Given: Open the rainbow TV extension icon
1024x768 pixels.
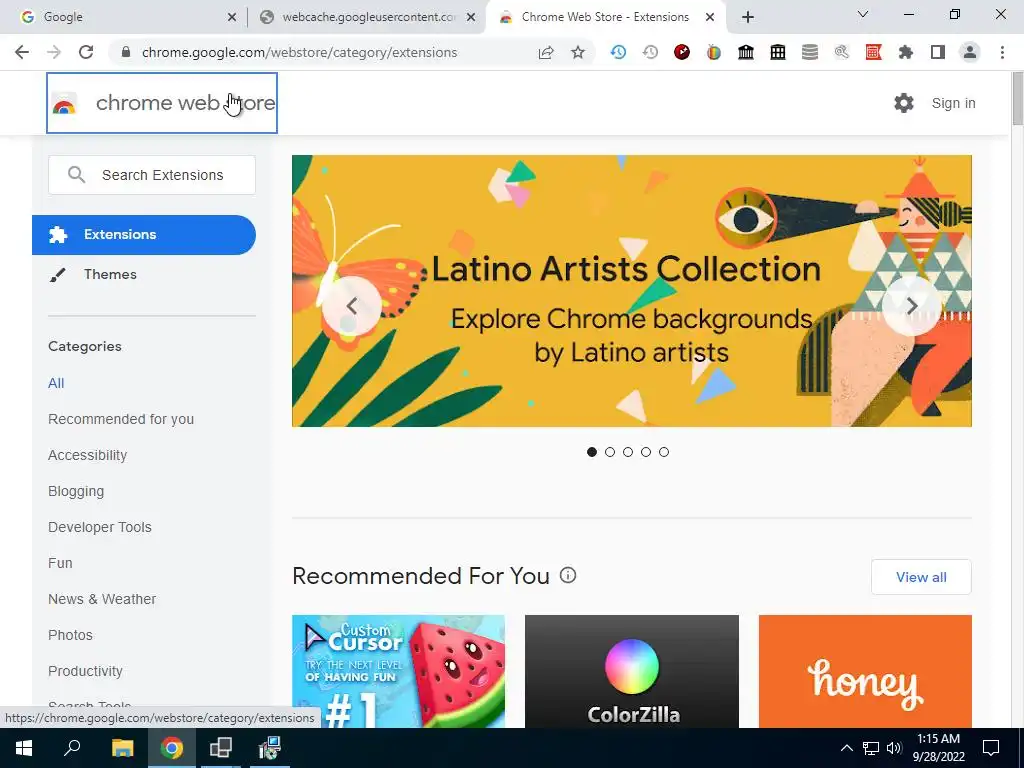Looking at the screenshot, I should pos(714,52).
